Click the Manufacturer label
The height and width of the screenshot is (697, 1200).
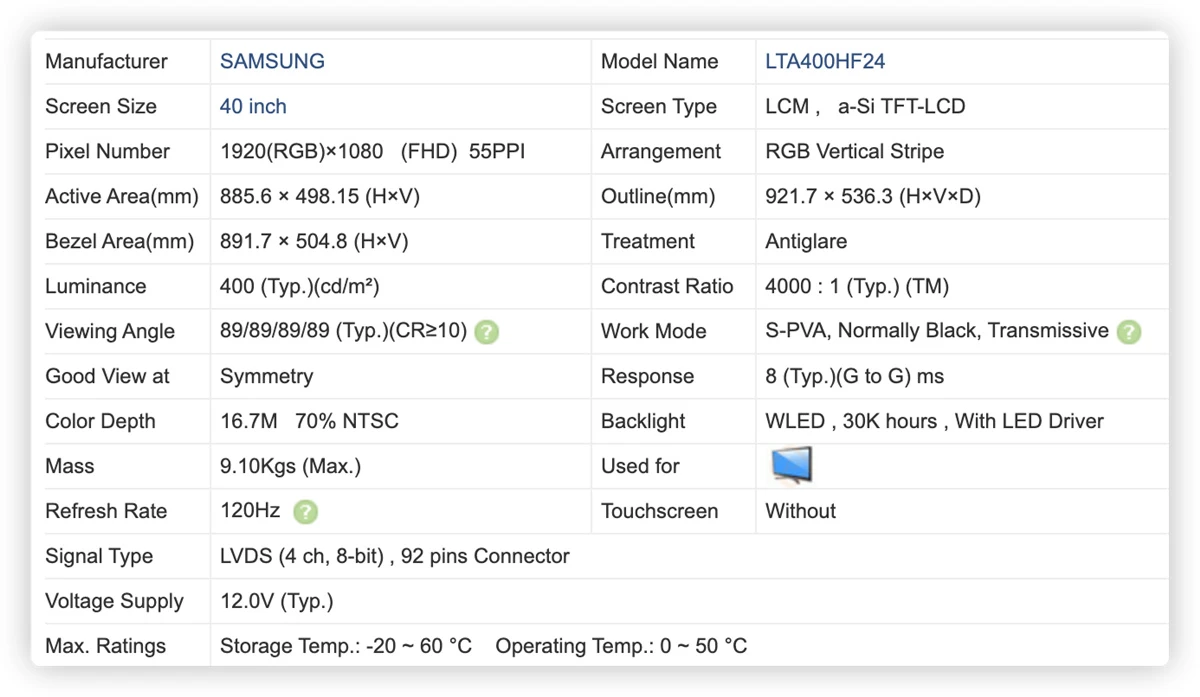[x=106, y=61]
